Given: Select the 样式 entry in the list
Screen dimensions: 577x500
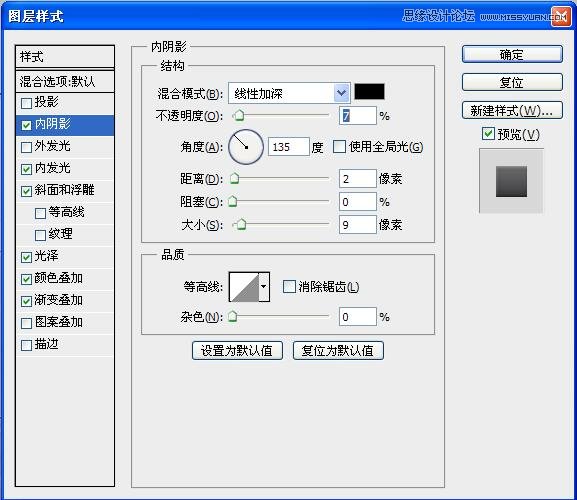Looking at the screenshot, I should [x=65, y=57].
